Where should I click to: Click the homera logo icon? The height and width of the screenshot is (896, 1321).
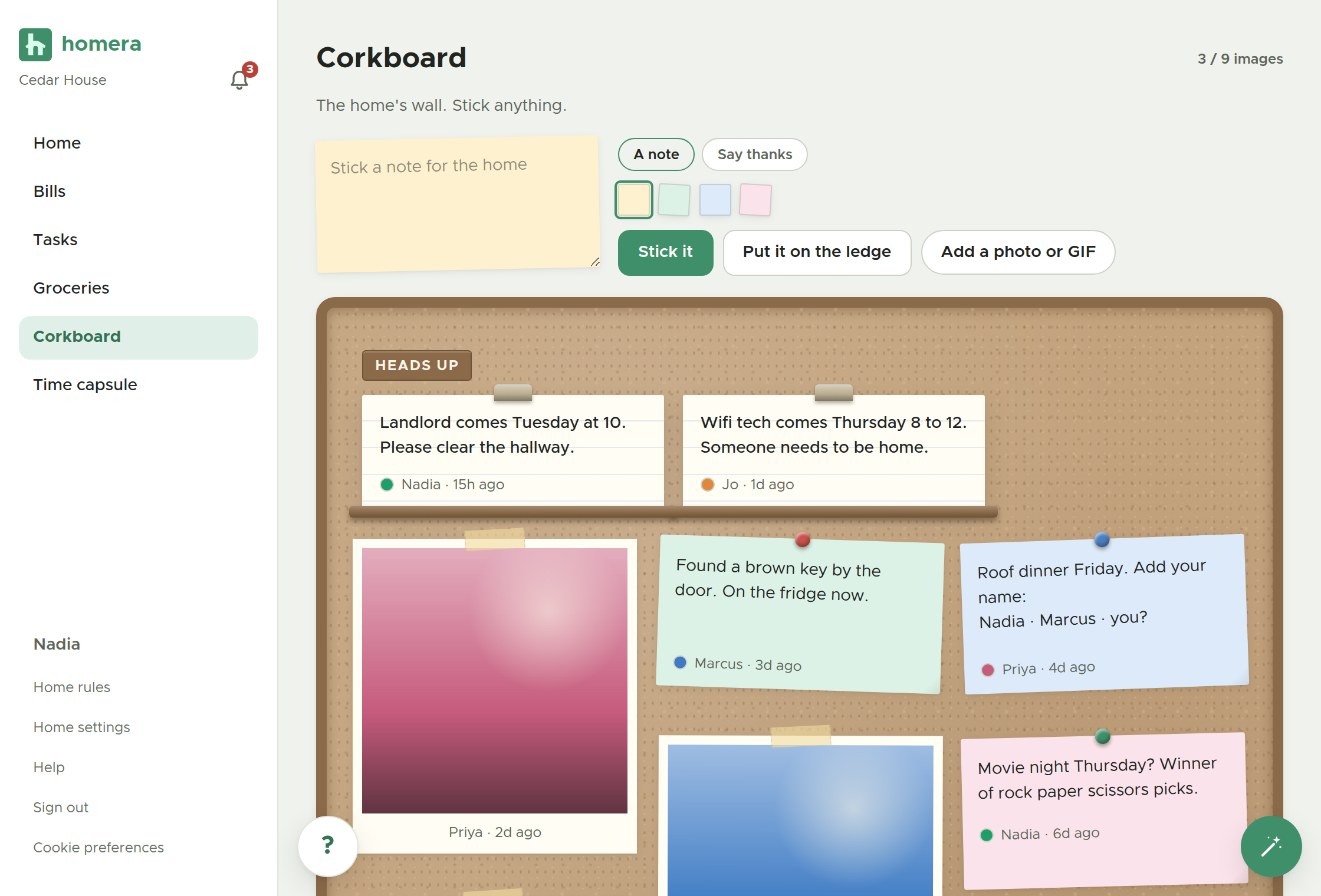[35, 45]
